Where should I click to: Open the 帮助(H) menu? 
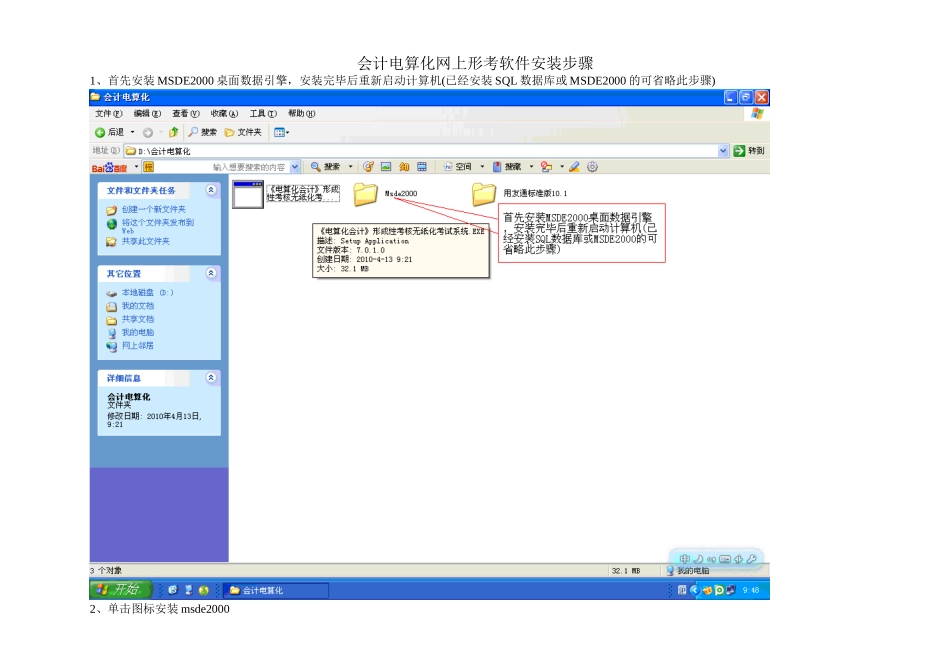(301, 113)
